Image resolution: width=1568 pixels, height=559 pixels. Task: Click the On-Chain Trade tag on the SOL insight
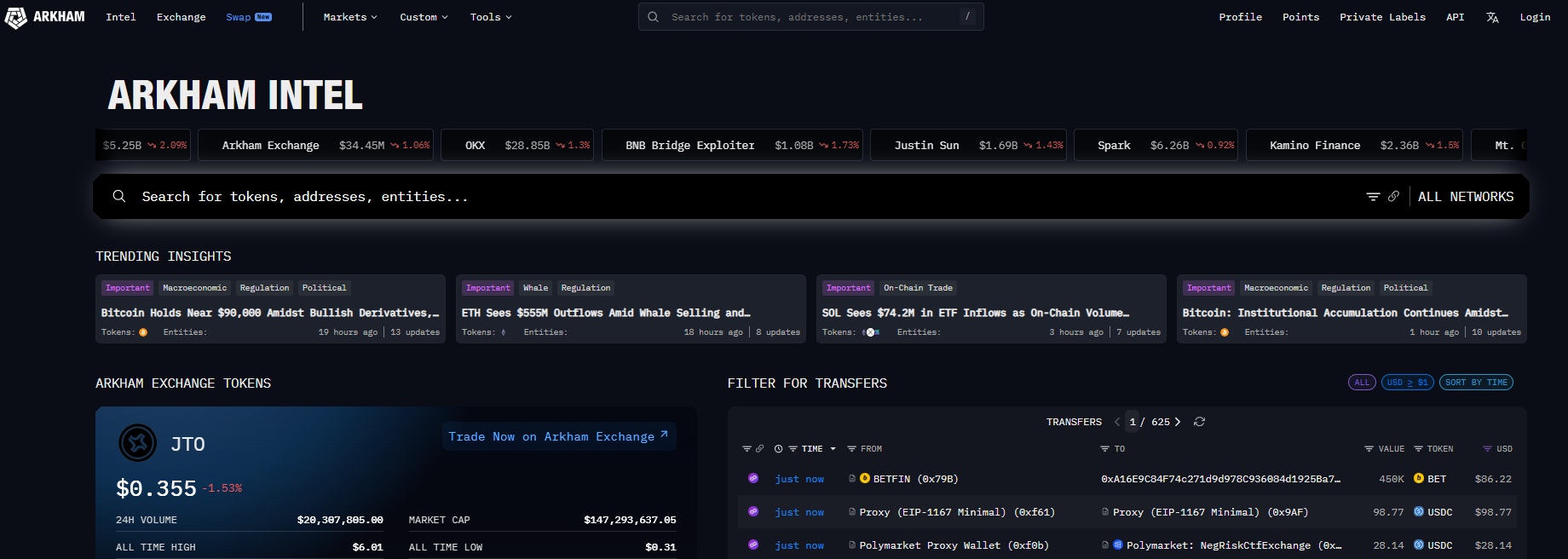pos(918,288)
